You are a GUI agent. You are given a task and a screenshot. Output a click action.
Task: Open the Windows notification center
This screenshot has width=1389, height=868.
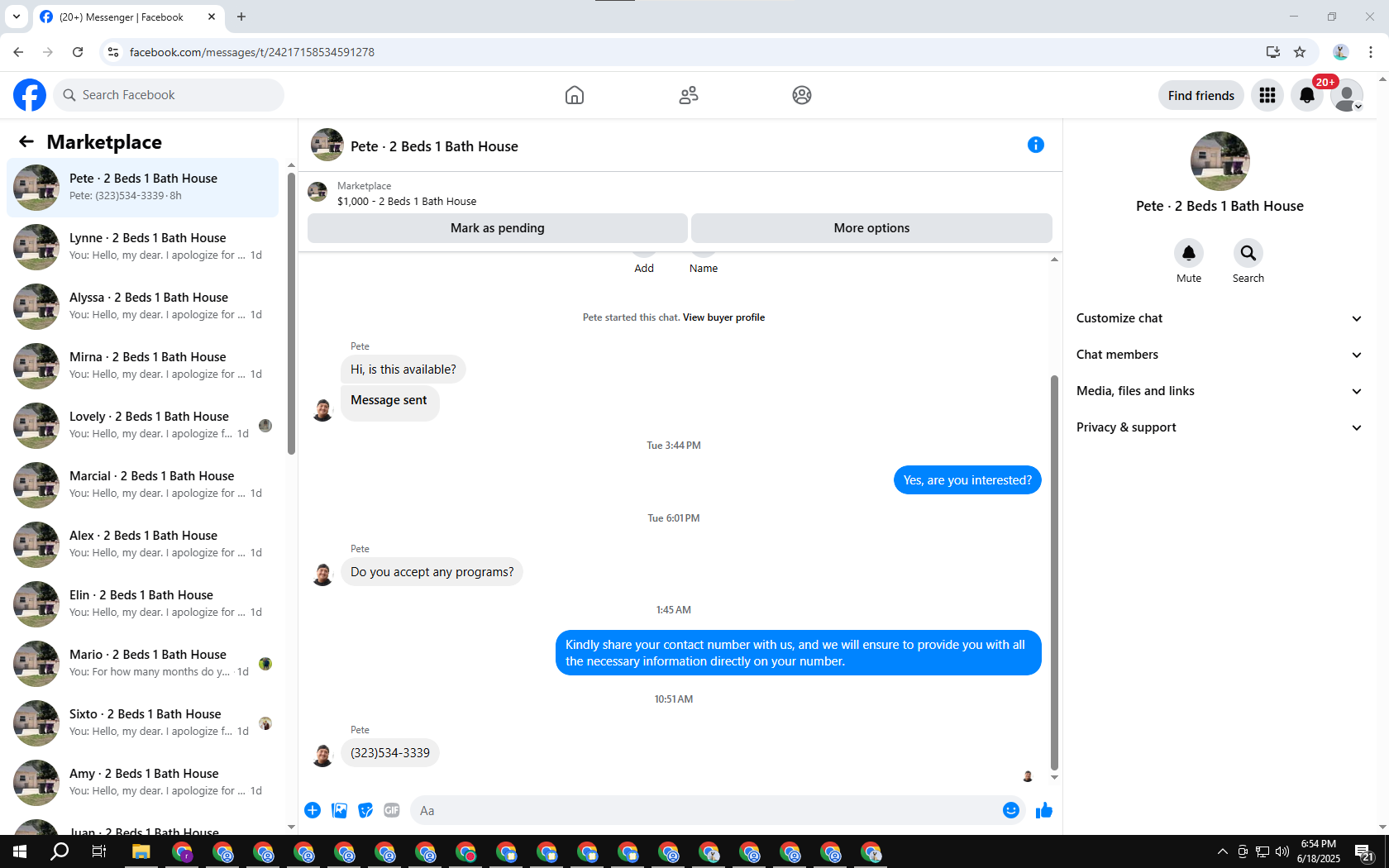click(x=1364, y=852)
